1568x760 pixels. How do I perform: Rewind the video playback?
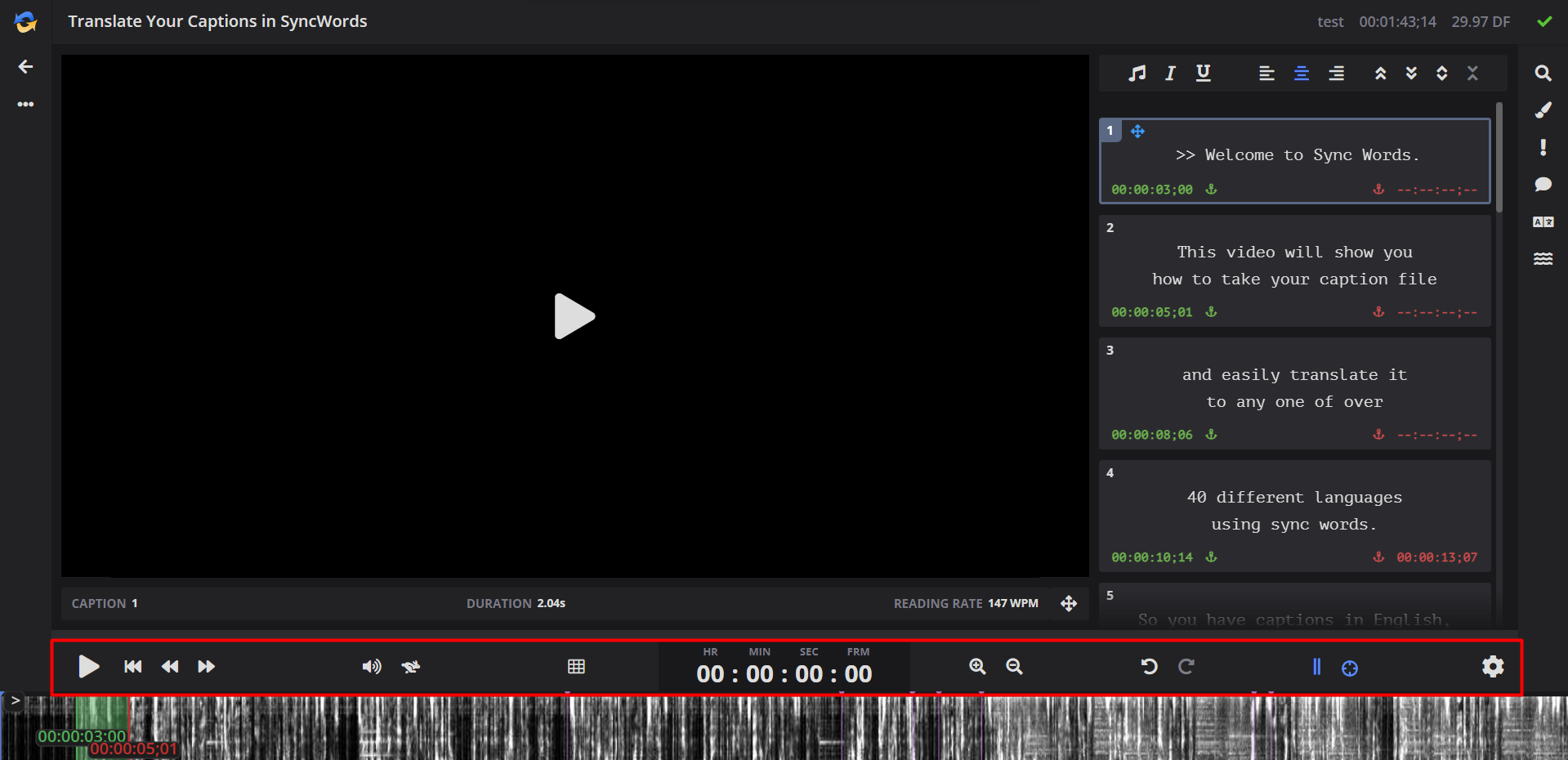tap(170, 667)
